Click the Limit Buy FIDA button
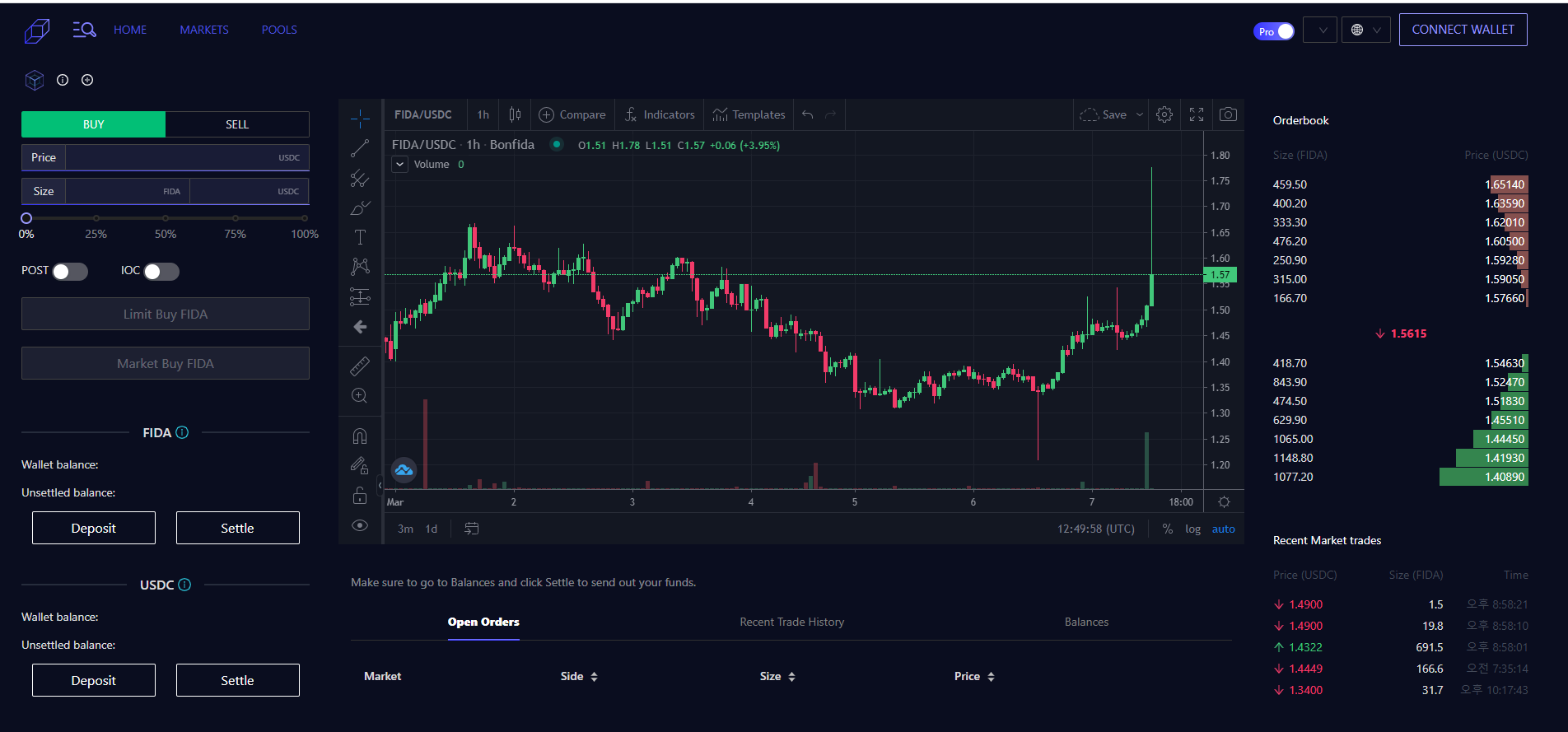The height and width of the screenshot is (732, 1568). click(166, 314)
